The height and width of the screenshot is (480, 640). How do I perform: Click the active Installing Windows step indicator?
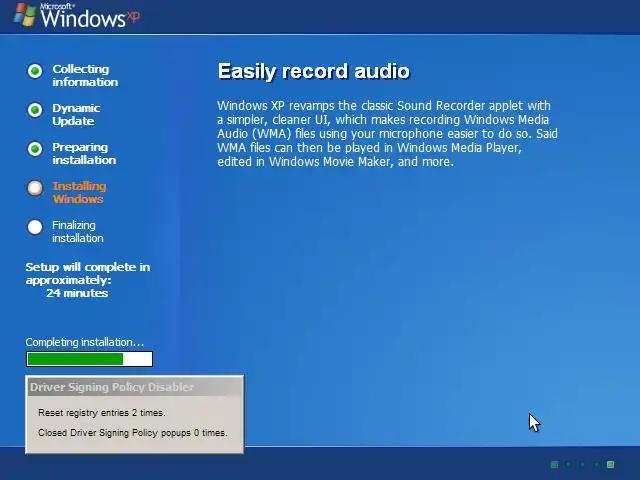point(35,188)
